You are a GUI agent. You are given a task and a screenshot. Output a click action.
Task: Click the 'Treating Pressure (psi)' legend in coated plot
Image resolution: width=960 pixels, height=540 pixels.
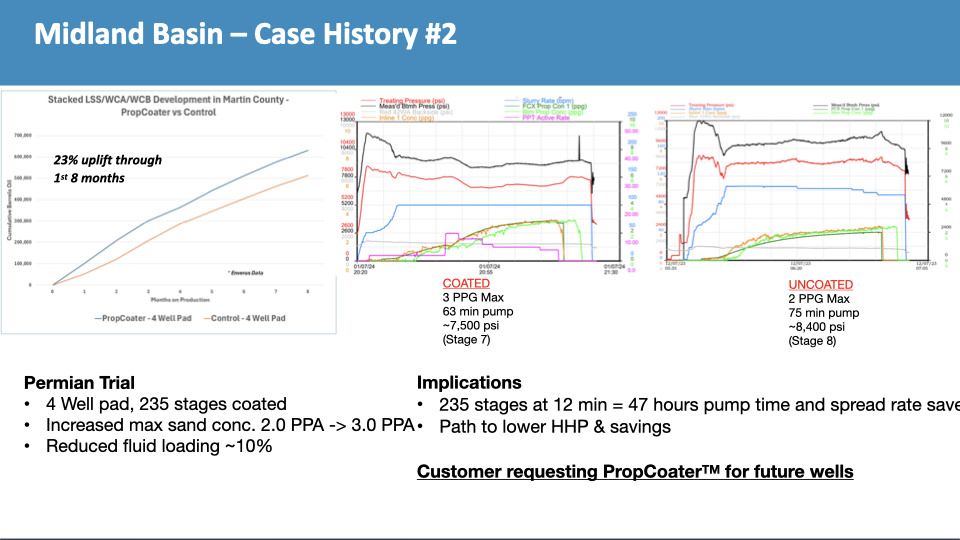click(411, 101)
